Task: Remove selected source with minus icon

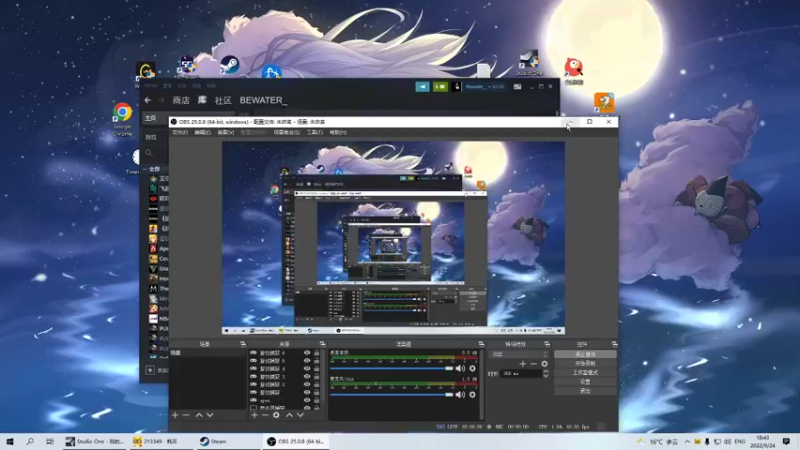Action: click(x=265, y=415)
